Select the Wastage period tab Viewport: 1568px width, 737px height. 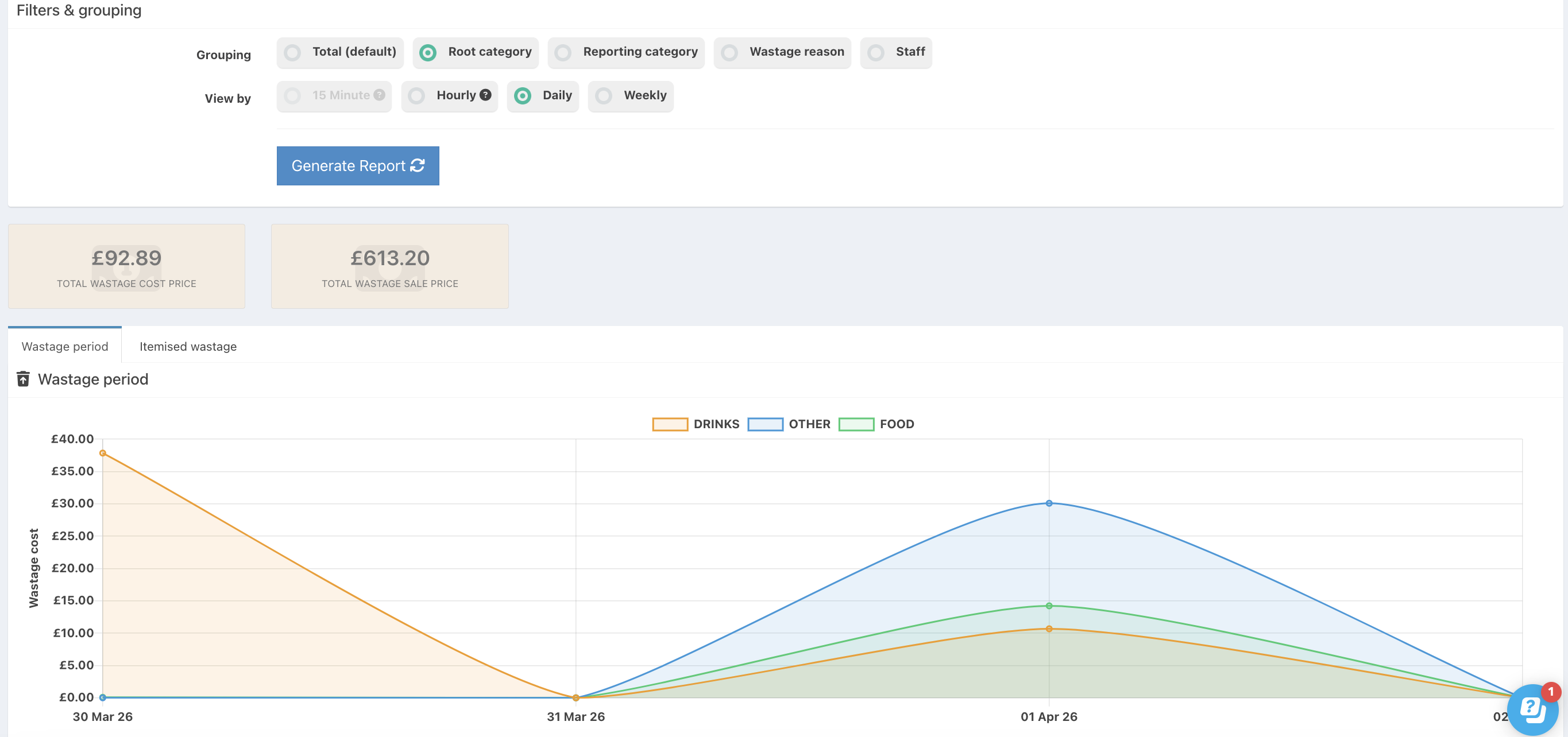64,346
